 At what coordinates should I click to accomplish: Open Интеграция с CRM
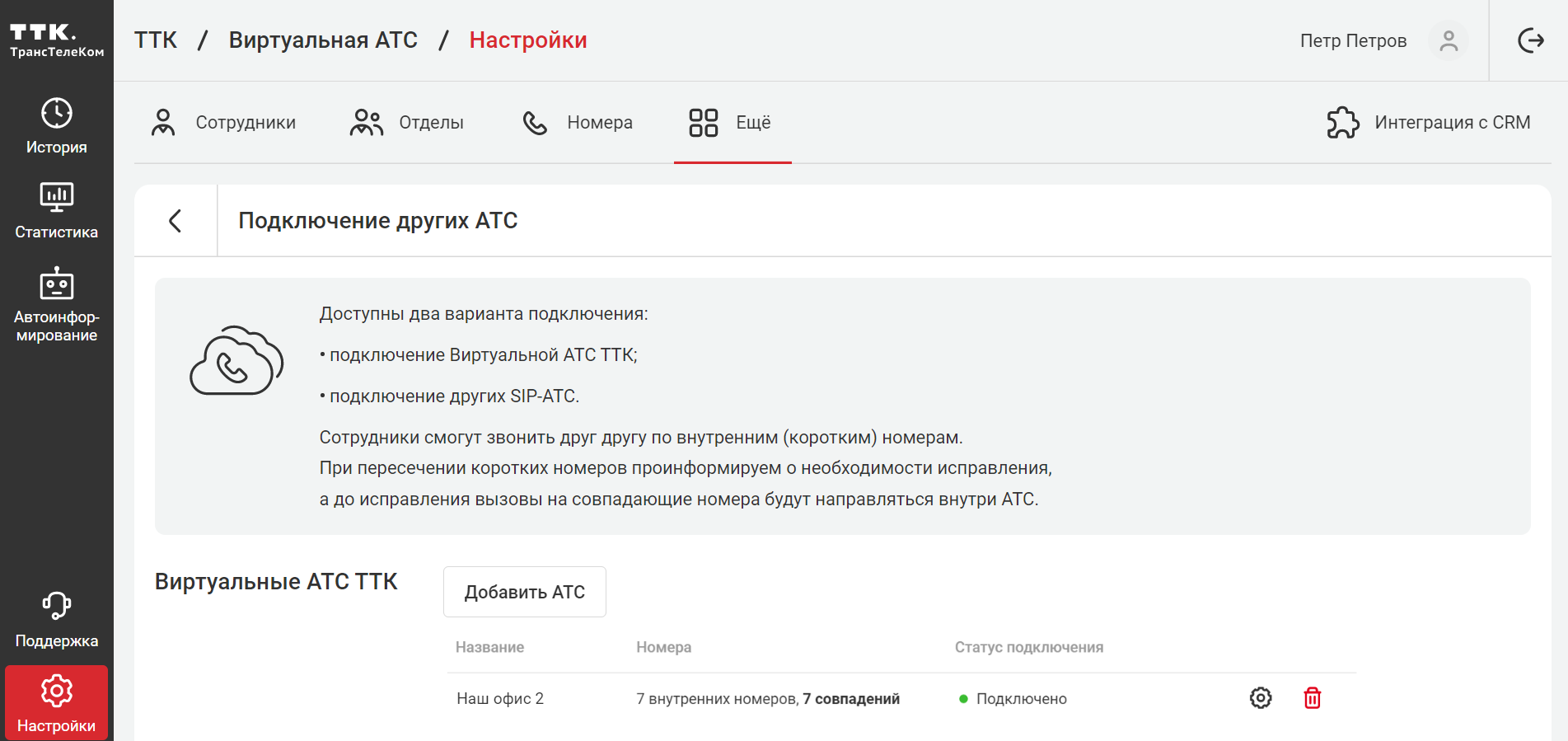[1428, 123]
